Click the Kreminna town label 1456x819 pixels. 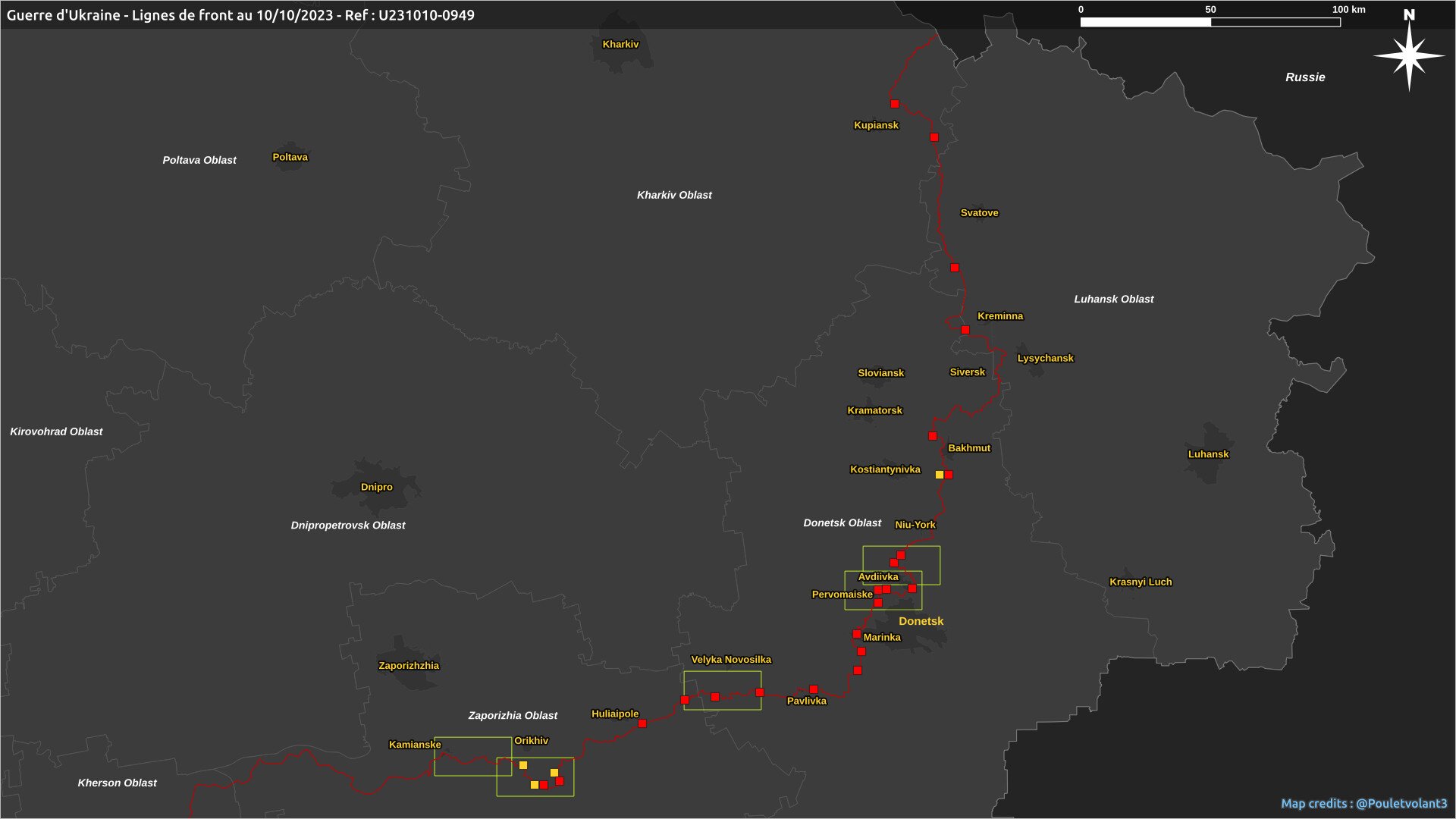pyautogui.click(x=1000, y=316)
